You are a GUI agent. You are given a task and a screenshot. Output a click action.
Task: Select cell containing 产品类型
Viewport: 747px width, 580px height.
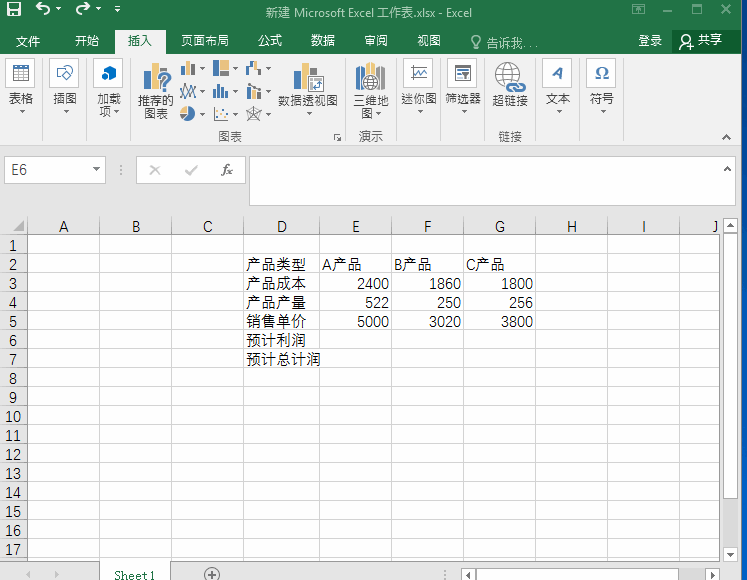coord(282,264)
